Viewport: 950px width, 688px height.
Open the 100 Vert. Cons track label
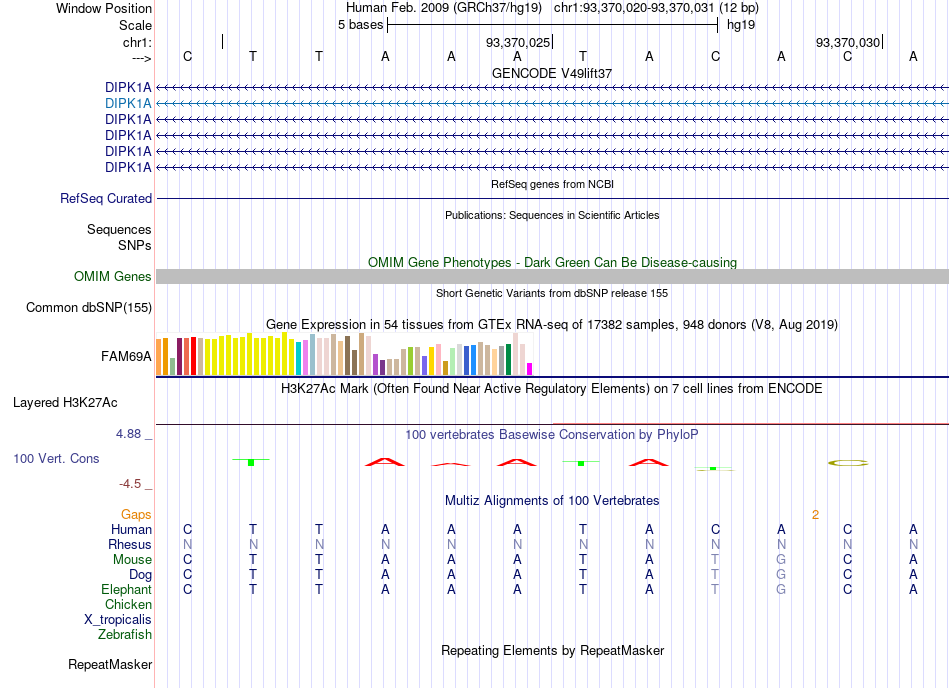point(56,458)
